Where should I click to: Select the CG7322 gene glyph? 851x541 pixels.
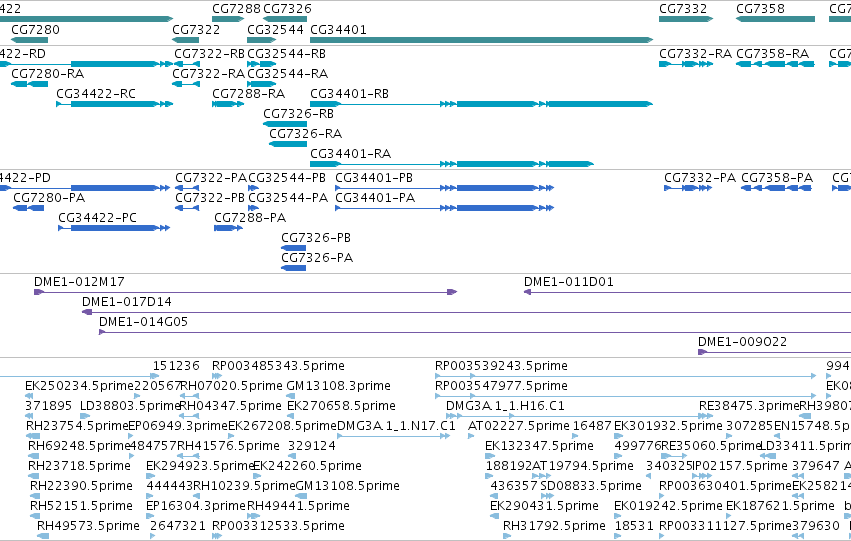(x=186, y=40)
